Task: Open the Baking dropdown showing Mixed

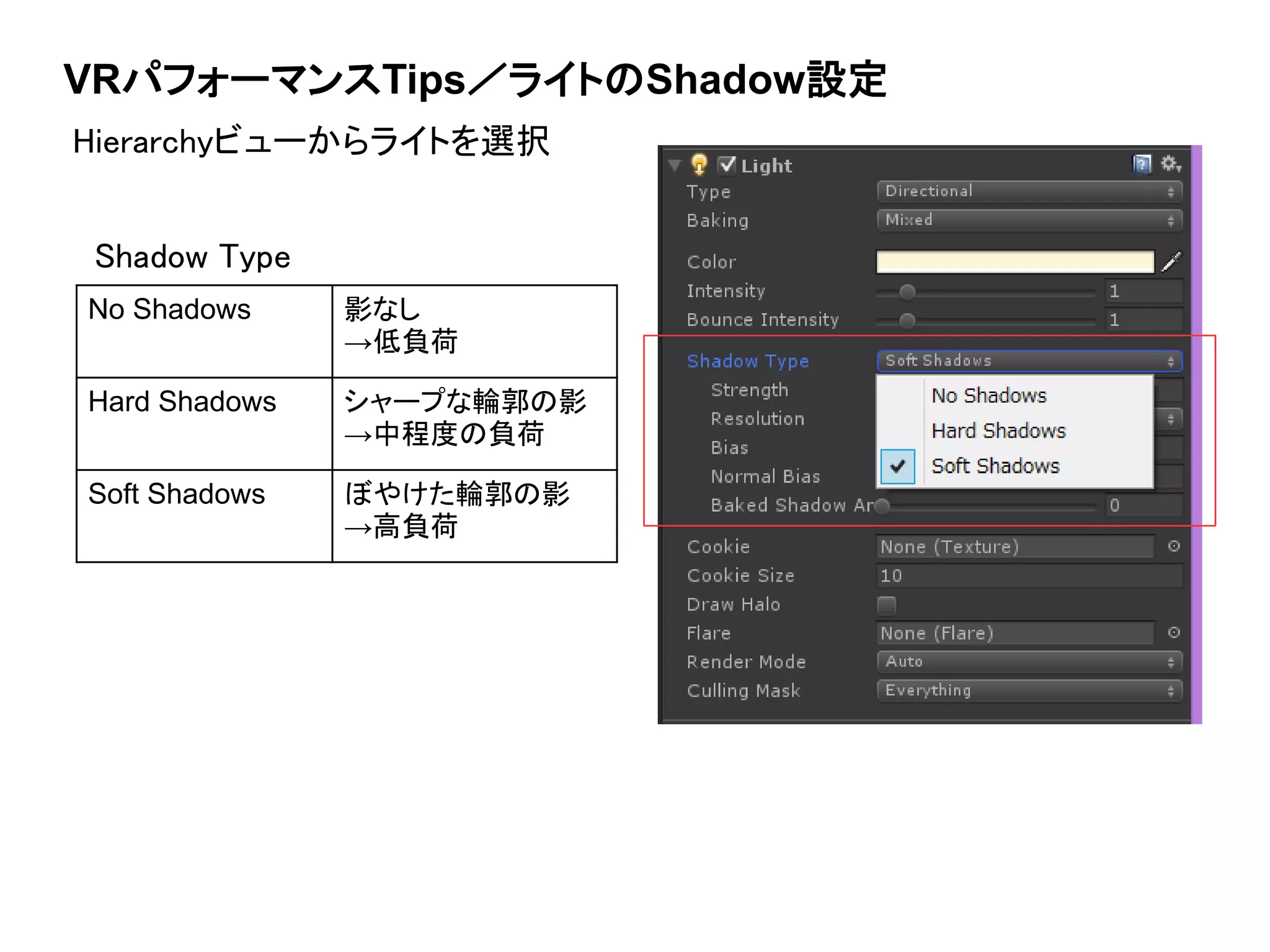Action: pos(1029,220)
